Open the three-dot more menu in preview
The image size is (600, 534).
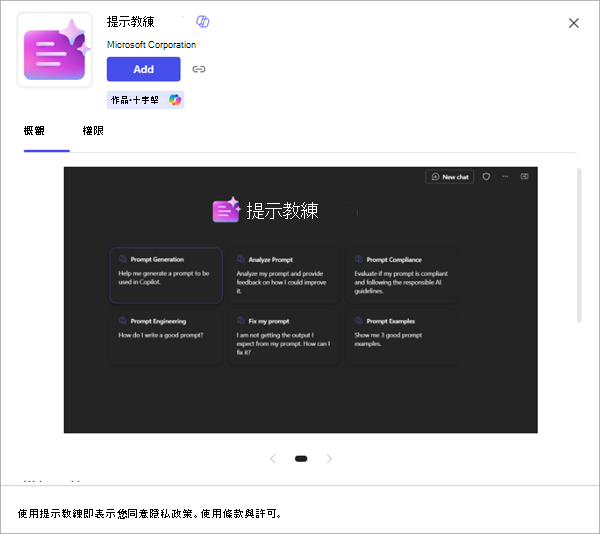[x=505, y=176]
